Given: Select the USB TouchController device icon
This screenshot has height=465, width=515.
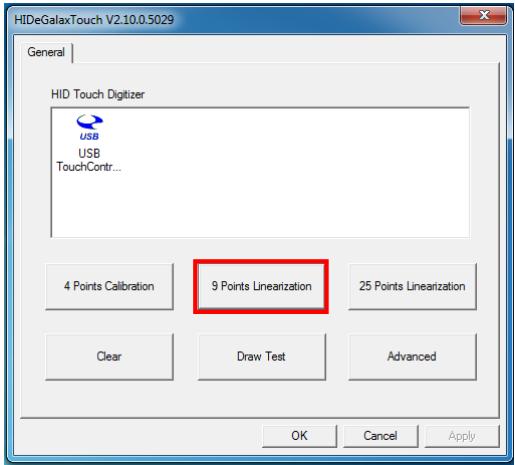Looking at the screenshot, I should (x=89, y=127).
